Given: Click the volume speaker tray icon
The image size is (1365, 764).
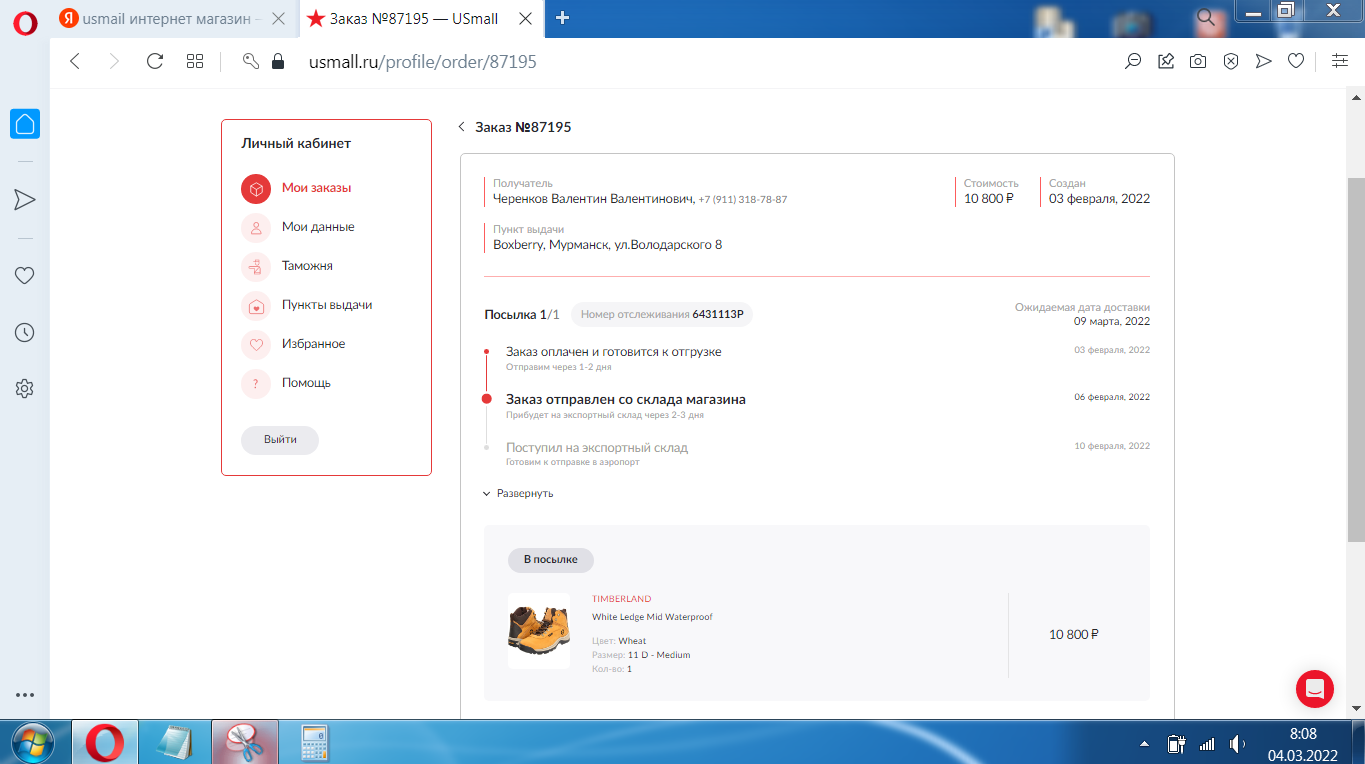Looking at the screenshot, I should click(1237, 744).
